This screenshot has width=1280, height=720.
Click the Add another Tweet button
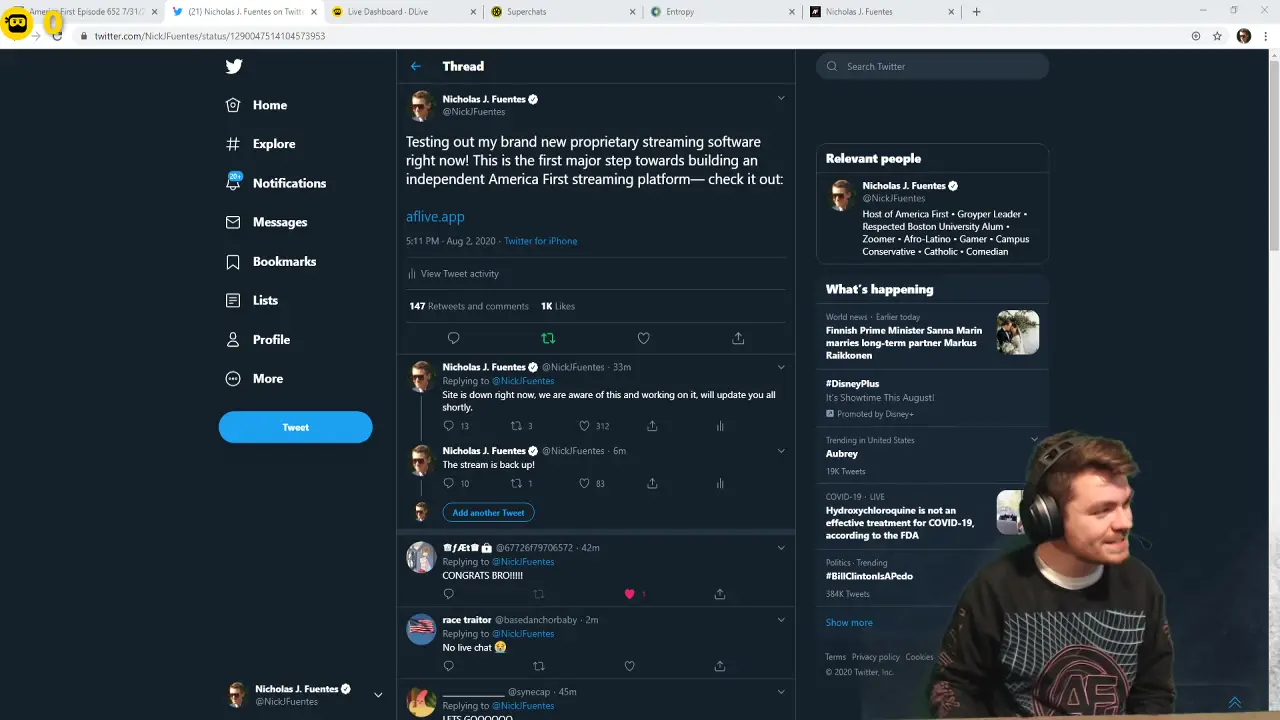coord(488,512)
